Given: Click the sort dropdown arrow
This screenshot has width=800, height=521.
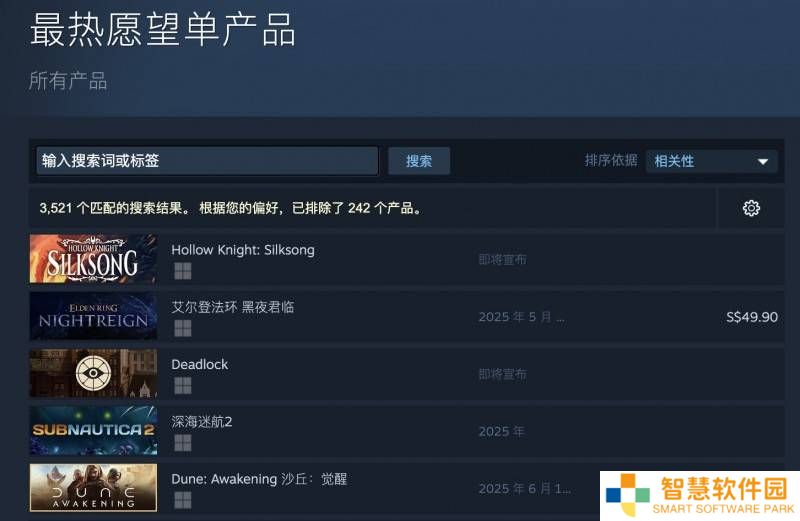Looking at the screenshot, I should [x=763, y=162].
